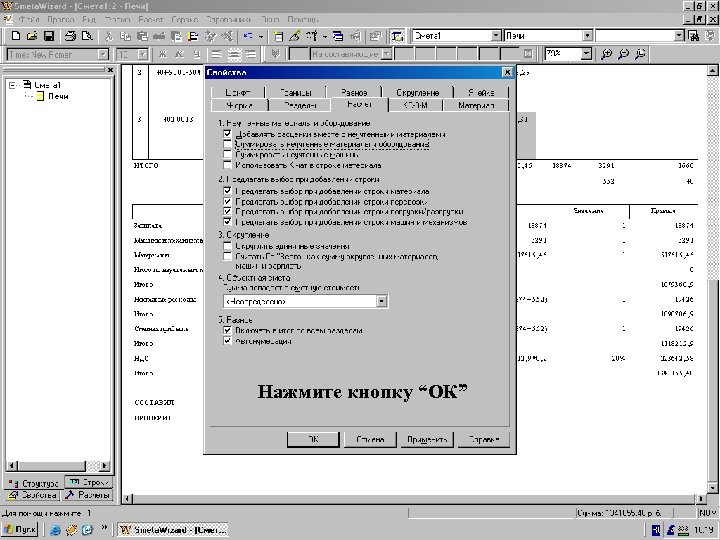Print using the printer toolbar icon
The image size is (720, 540).
[70, 36]
